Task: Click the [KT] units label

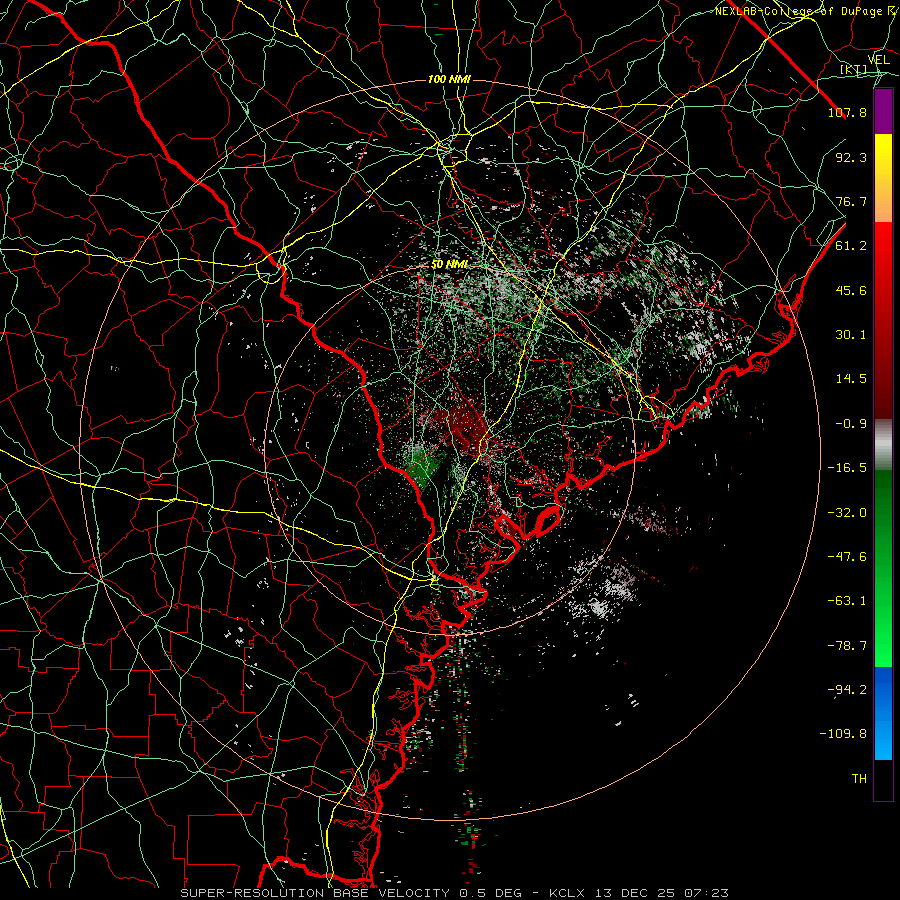Action: [854, 69]
